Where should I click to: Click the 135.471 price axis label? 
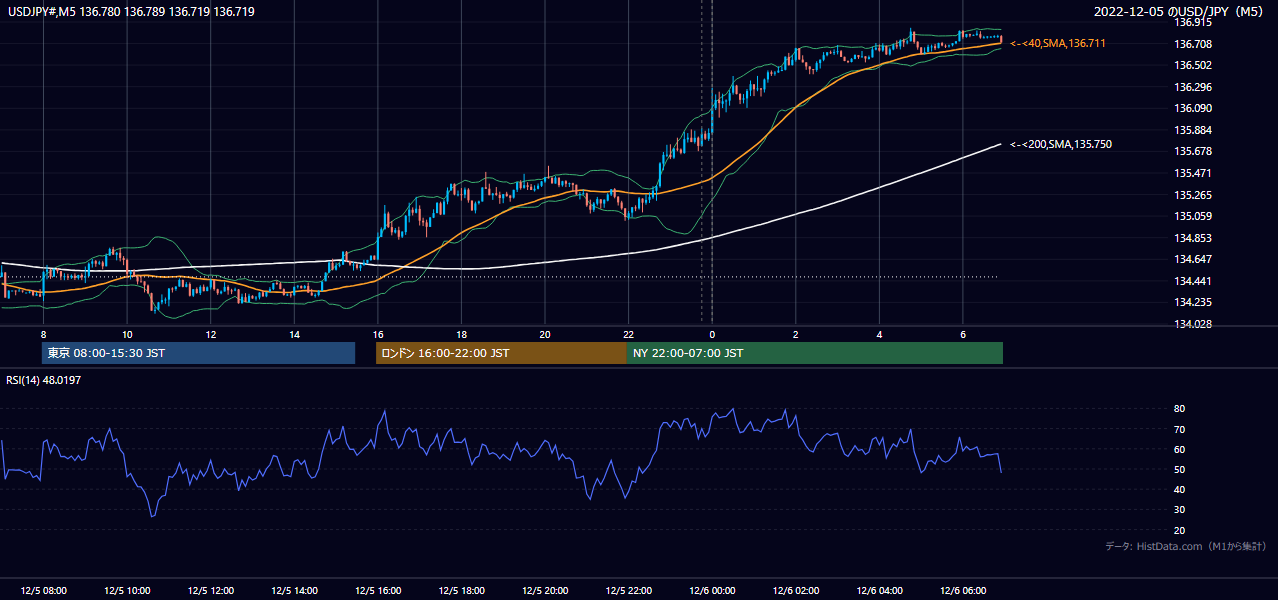1193,173
